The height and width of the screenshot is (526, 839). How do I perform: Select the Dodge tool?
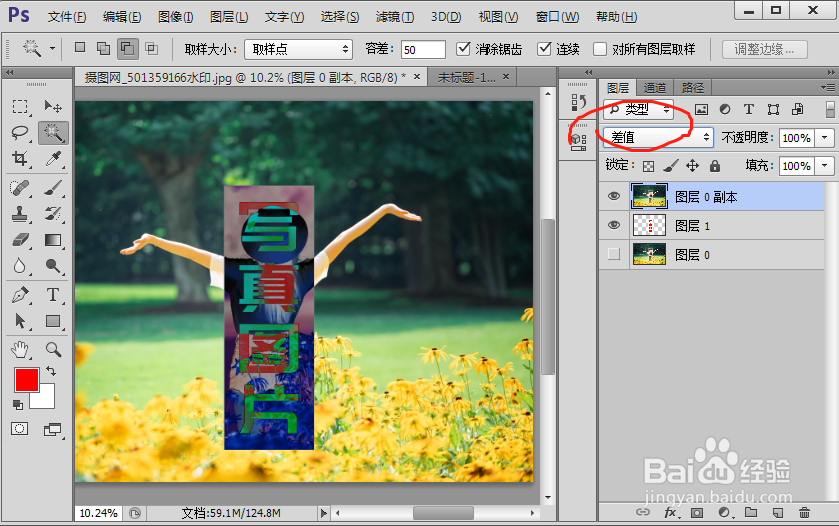coord(53,265)
